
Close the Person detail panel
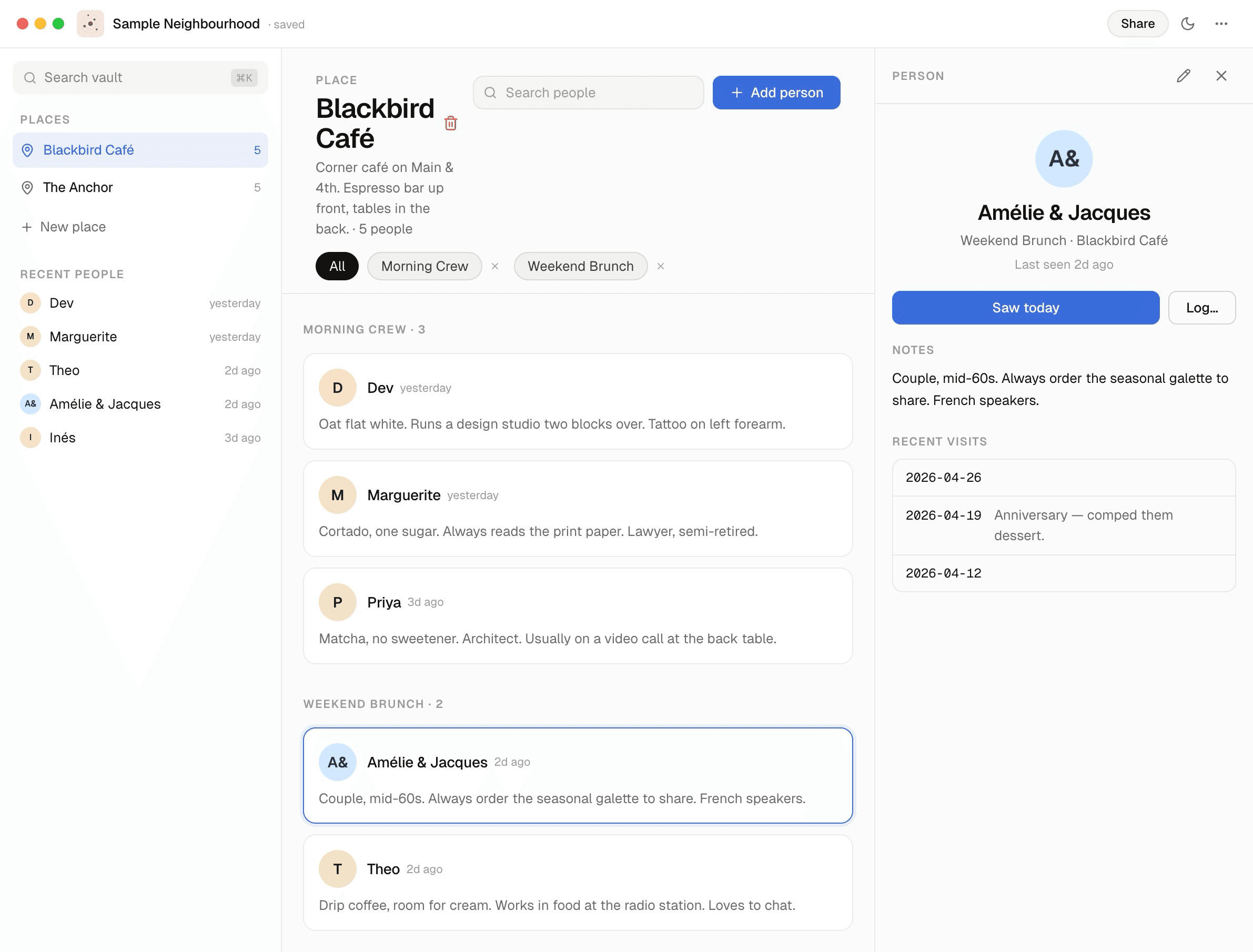click(1221, 76)
